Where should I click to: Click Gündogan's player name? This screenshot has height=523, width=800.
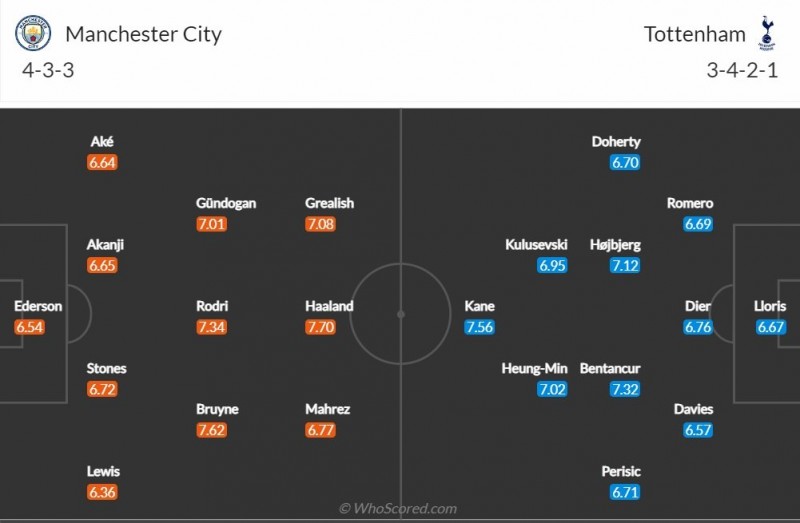click(x=226, y=203)
